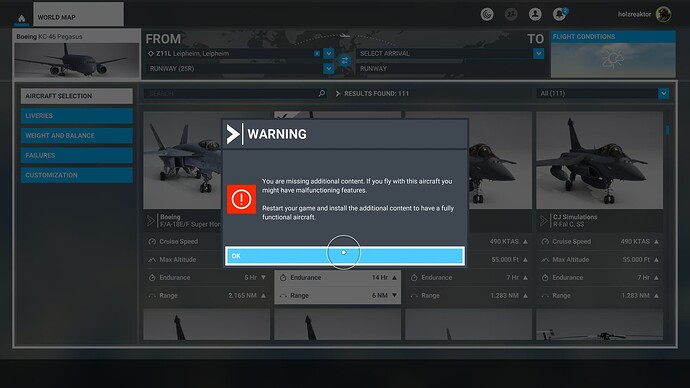
Task: Open the profile icon in the top bar
Action: [x=535, y=15]
